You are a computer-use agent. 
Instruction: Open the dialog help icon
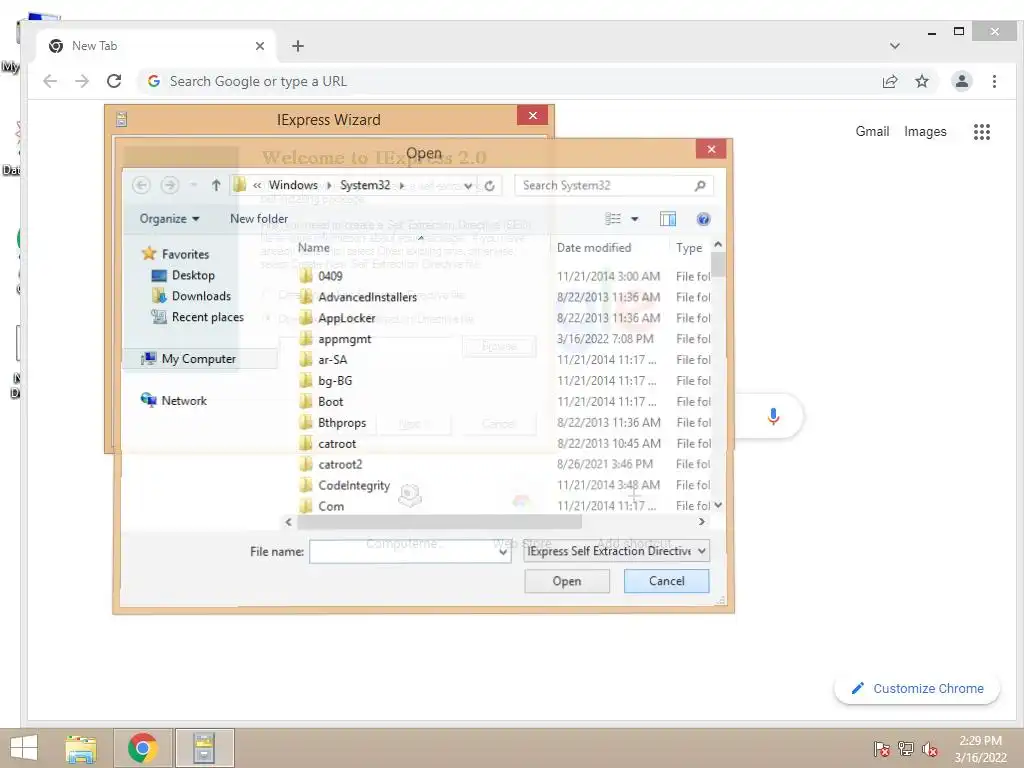(703, 219)
